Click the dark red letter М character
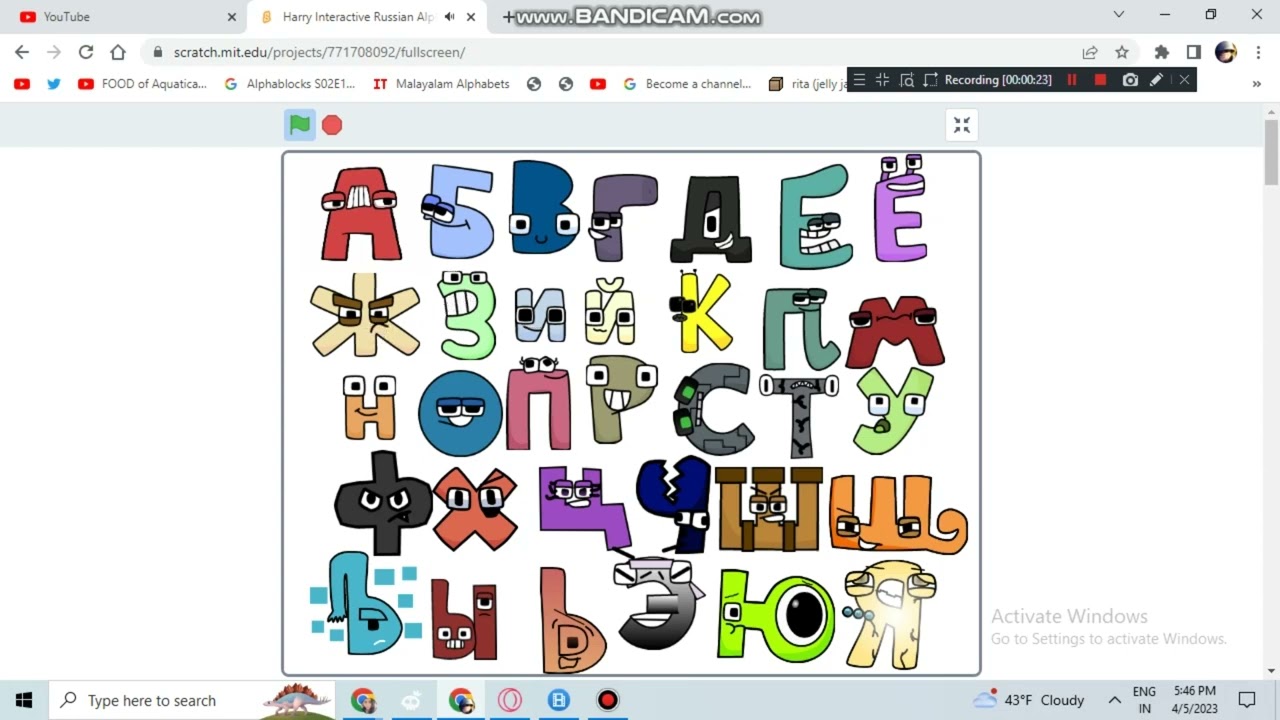This screenshot has width=1280, height=720. pos(895,332)
